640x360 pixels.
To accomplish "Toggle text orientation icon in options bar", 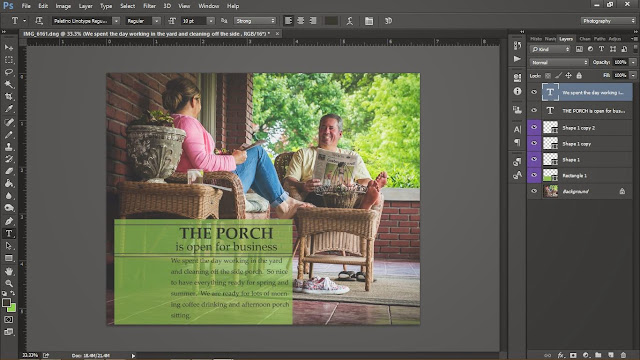I will click(x=39, y=21).
